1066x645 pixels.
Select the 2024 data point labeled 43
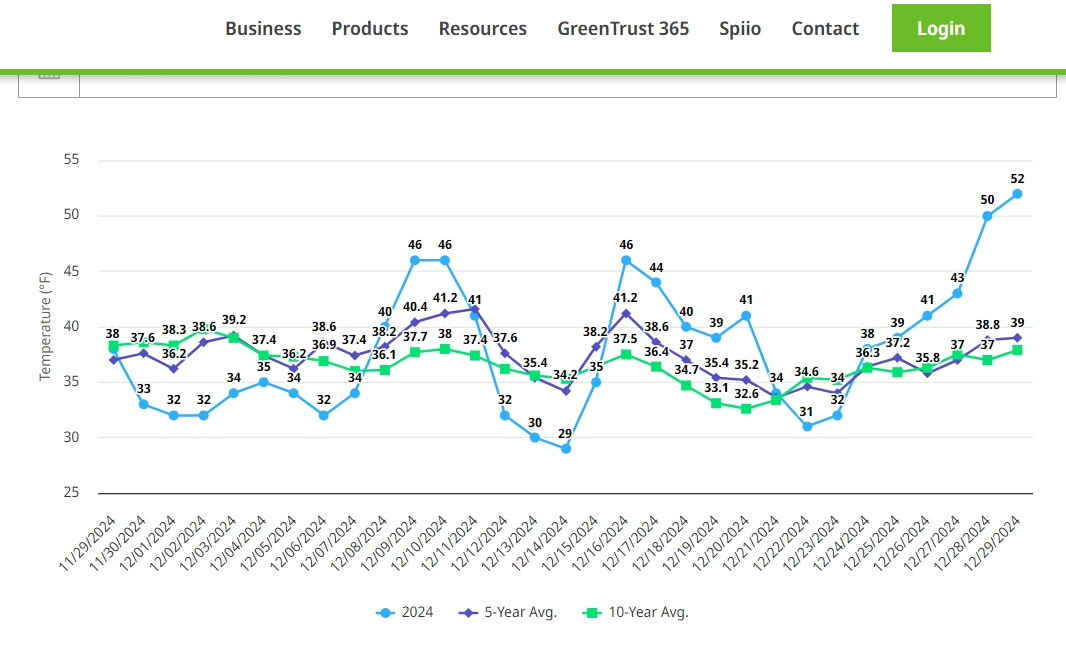point(957,294)
